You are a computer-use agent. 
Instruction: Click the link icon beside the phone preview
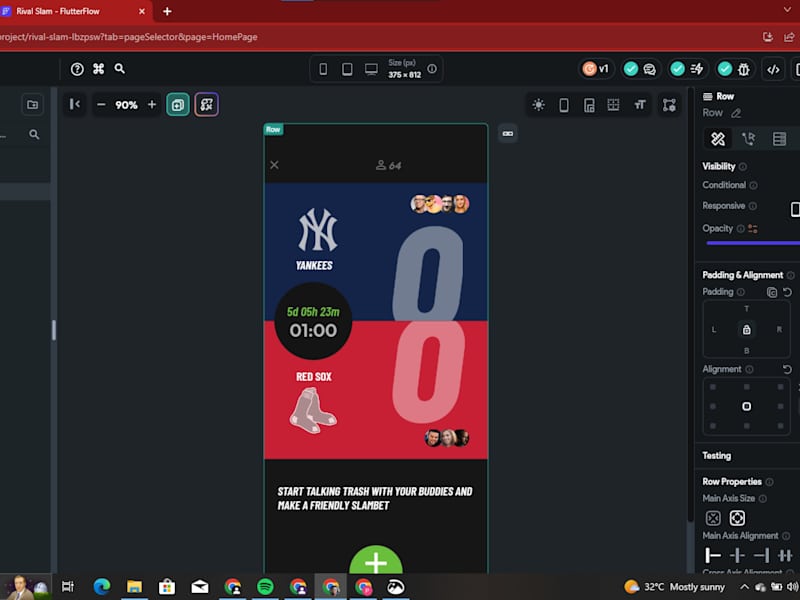click(x=508, y=134)
